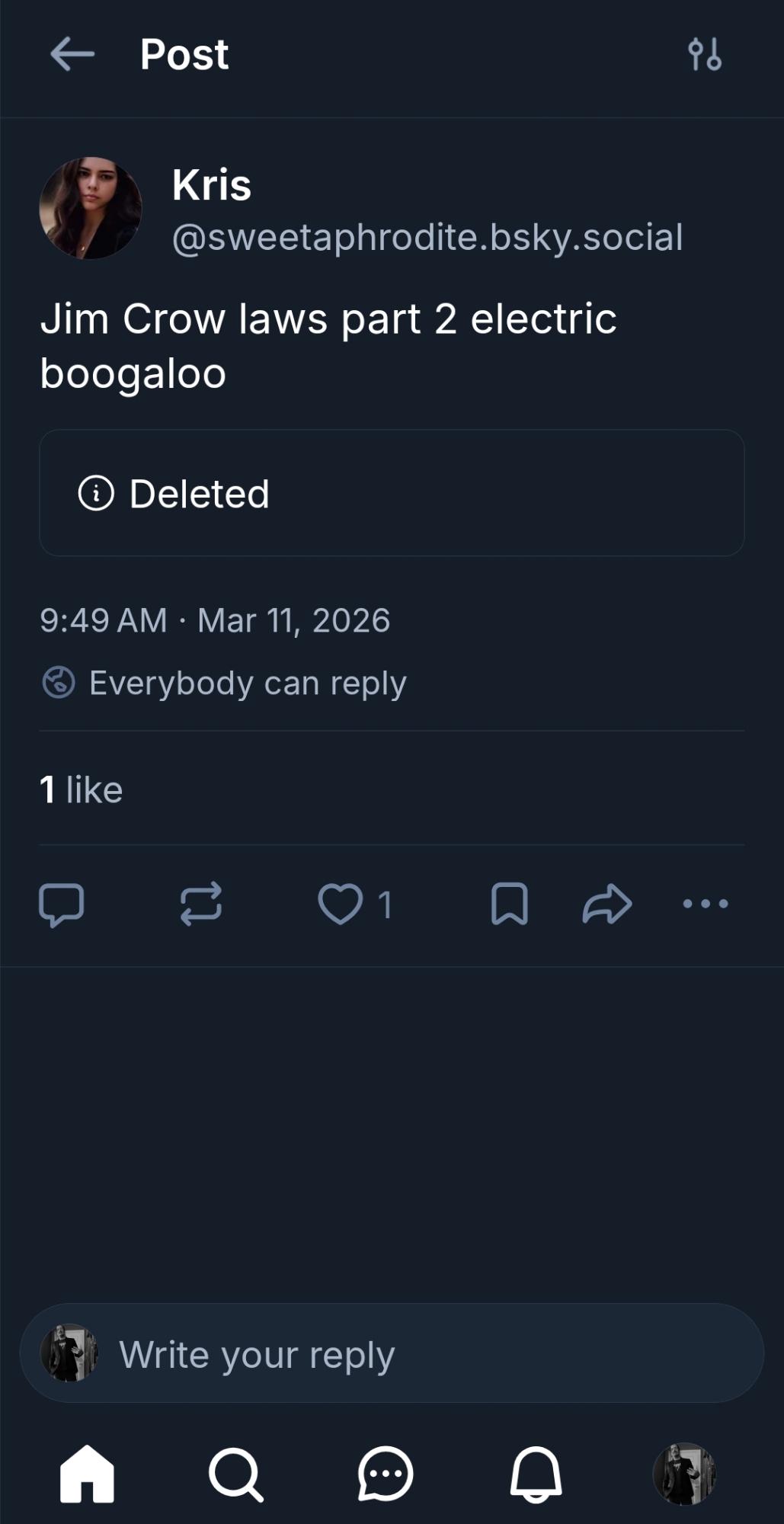Repost this post via repost icon
Viewport: 784px width, 1524px height.
tap(201, 904)
